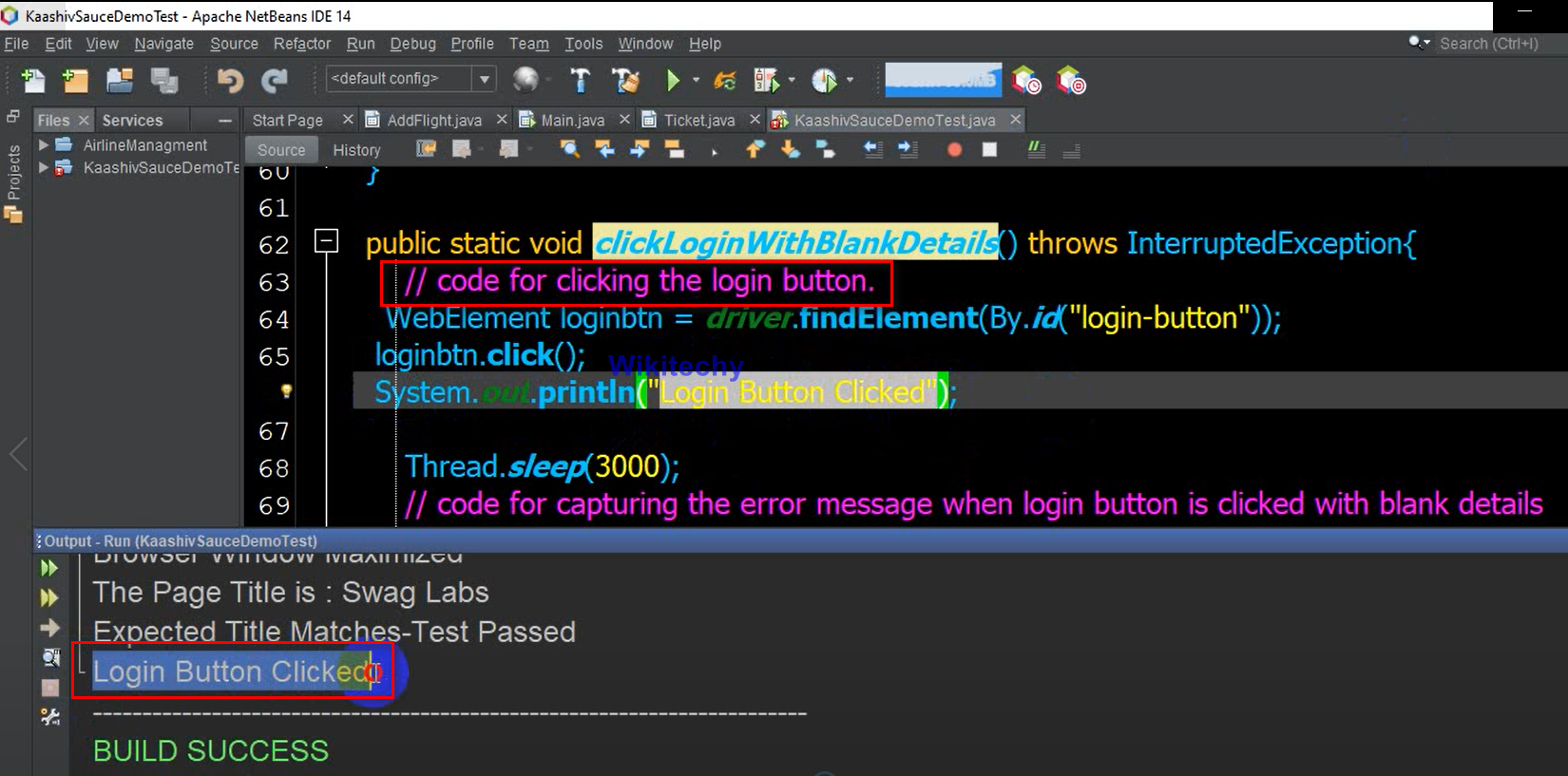
Task: Open the default config dropdown
Action: [x=485, y=79]
